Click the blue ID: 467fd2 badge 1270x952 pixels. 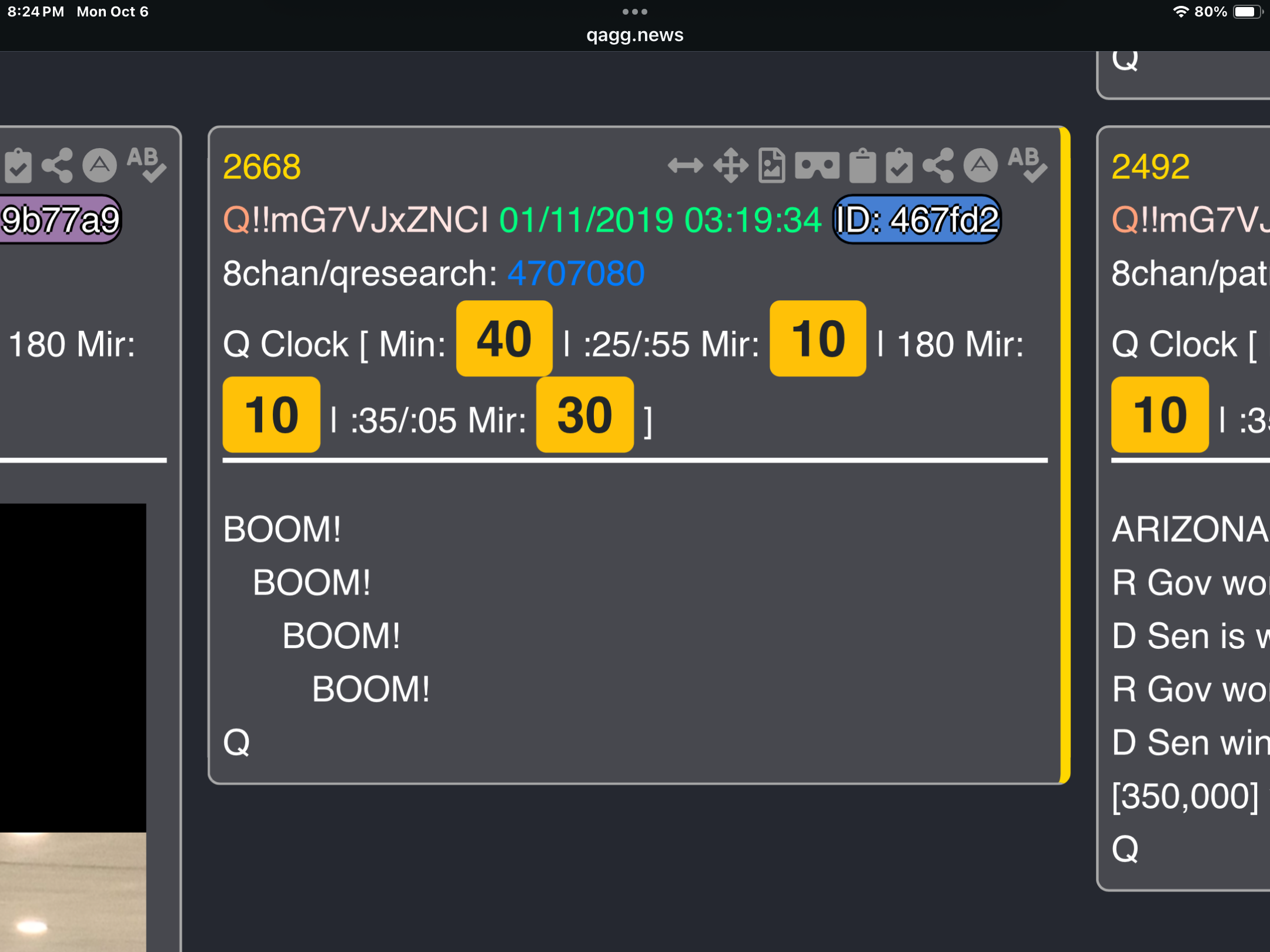(917, 220)
